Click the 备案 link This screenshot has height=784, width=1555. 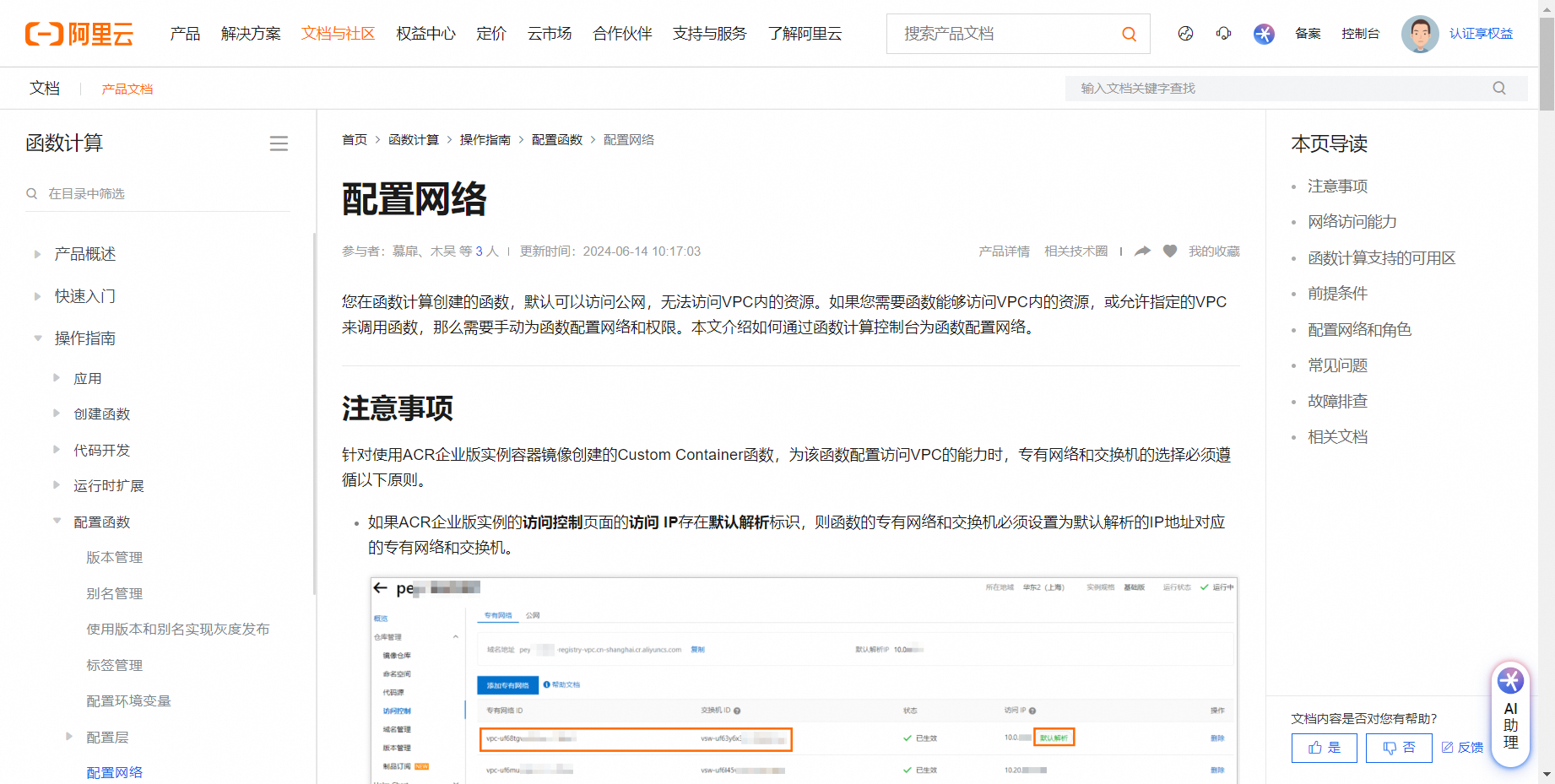point(1308,34)
